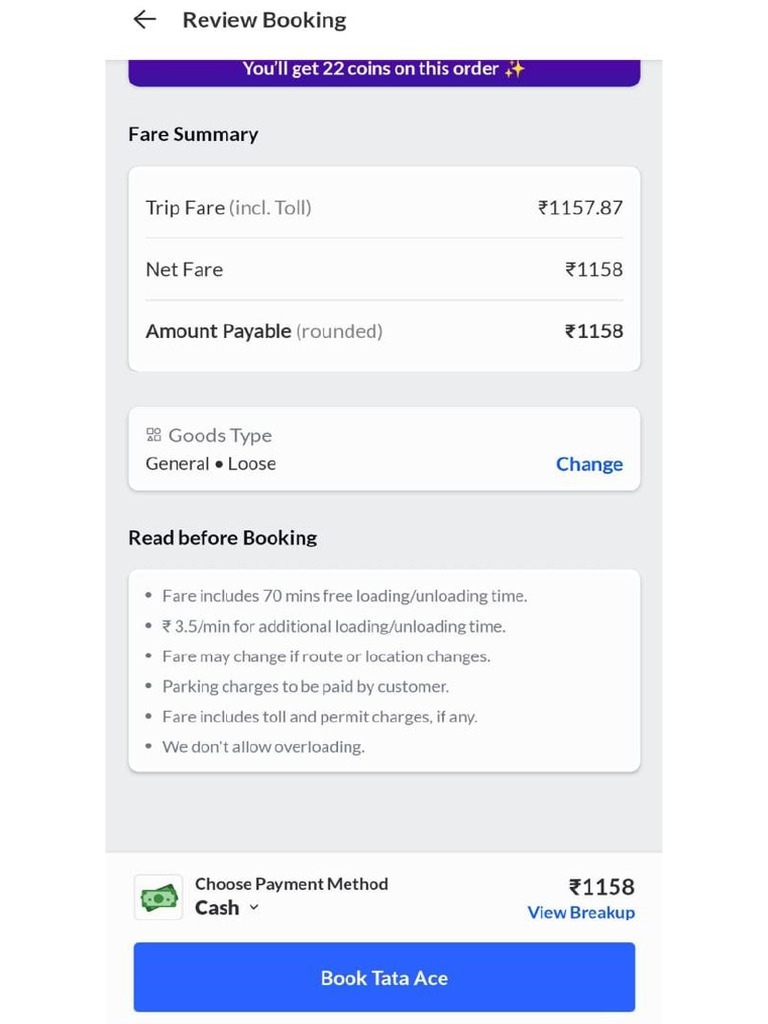
Task: Tap the 22 coins reward banner
Action: [x=384, y=71]
